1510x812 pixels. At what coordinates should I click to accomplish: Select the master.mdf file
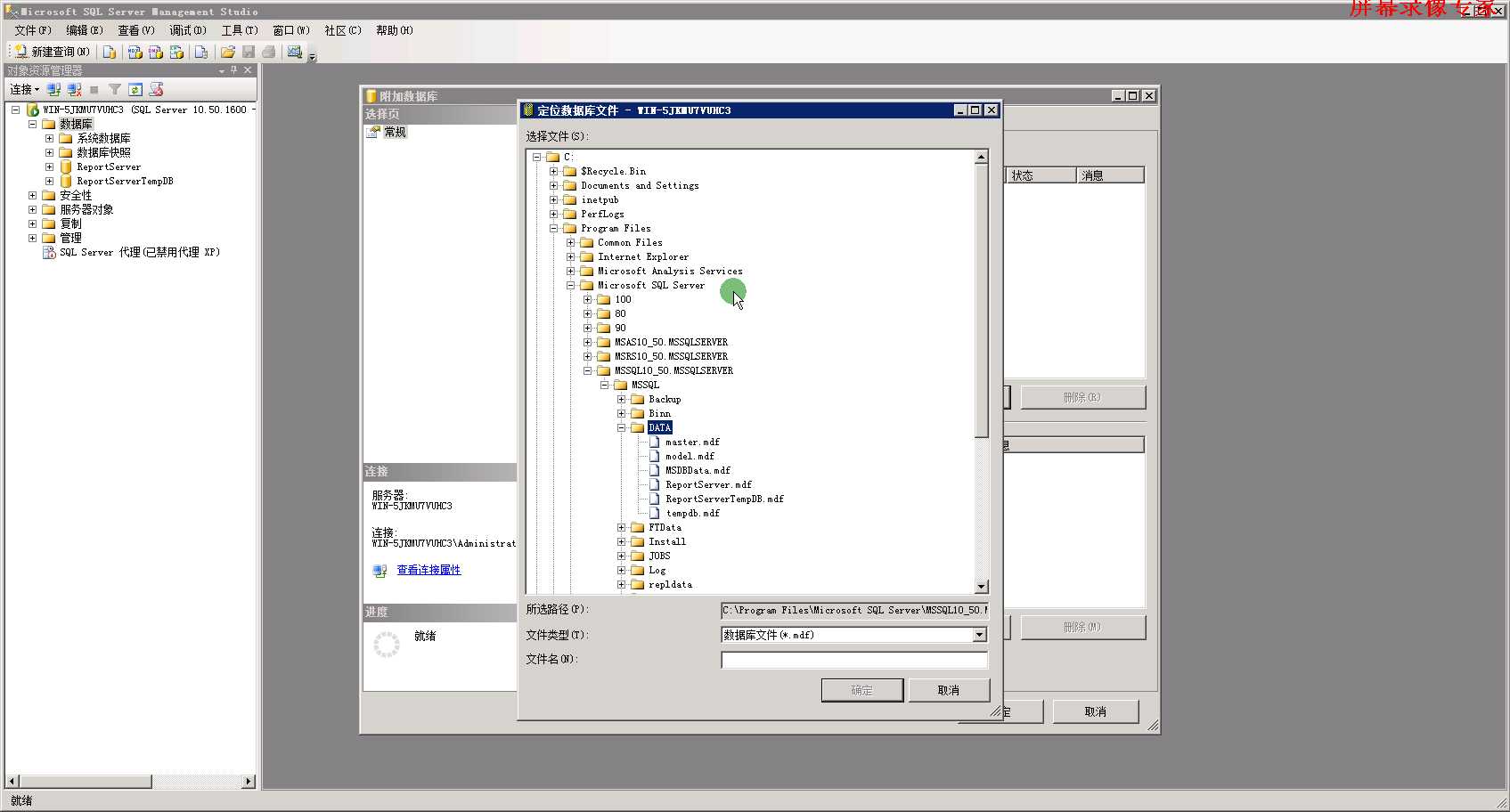pyautogui.click(x=692, y=442)
